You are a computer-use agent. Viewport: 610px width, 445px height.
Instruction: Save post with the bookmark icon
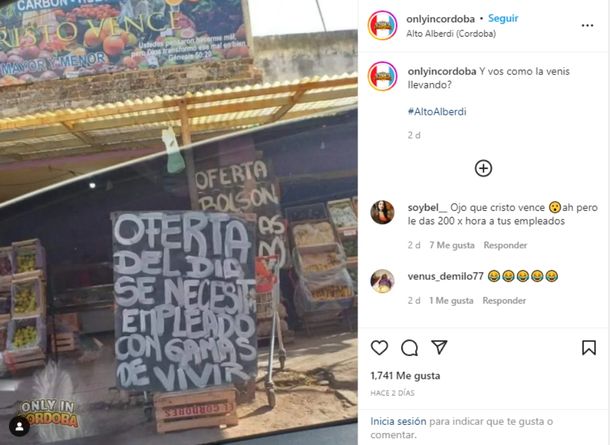[x=589, y=347]
